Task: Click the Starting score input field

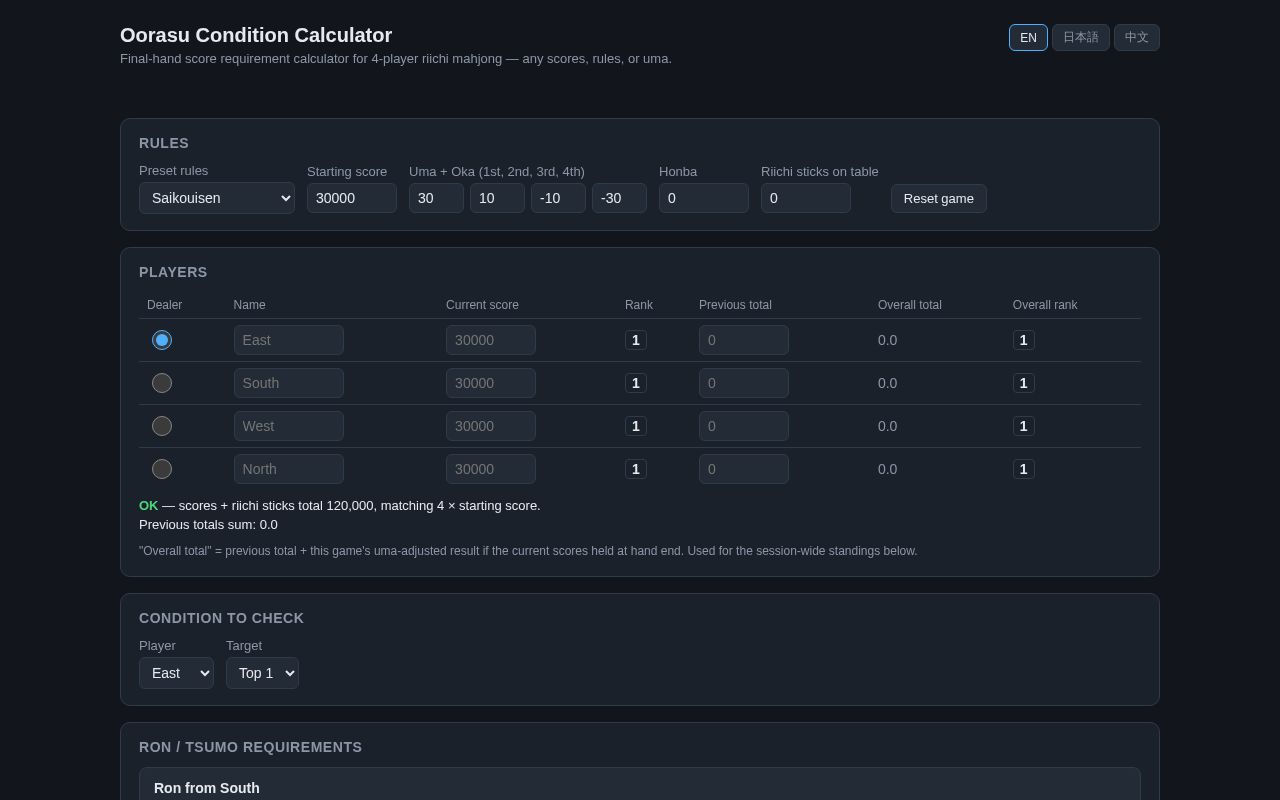Action: 352,198
